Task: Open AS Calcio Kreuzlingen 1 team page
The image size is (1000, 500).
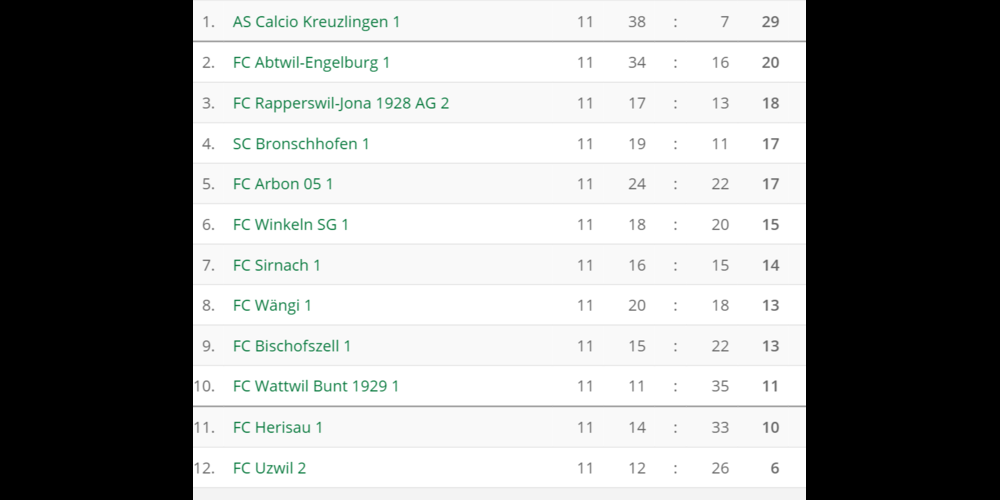Action: [x=316, y=21]
